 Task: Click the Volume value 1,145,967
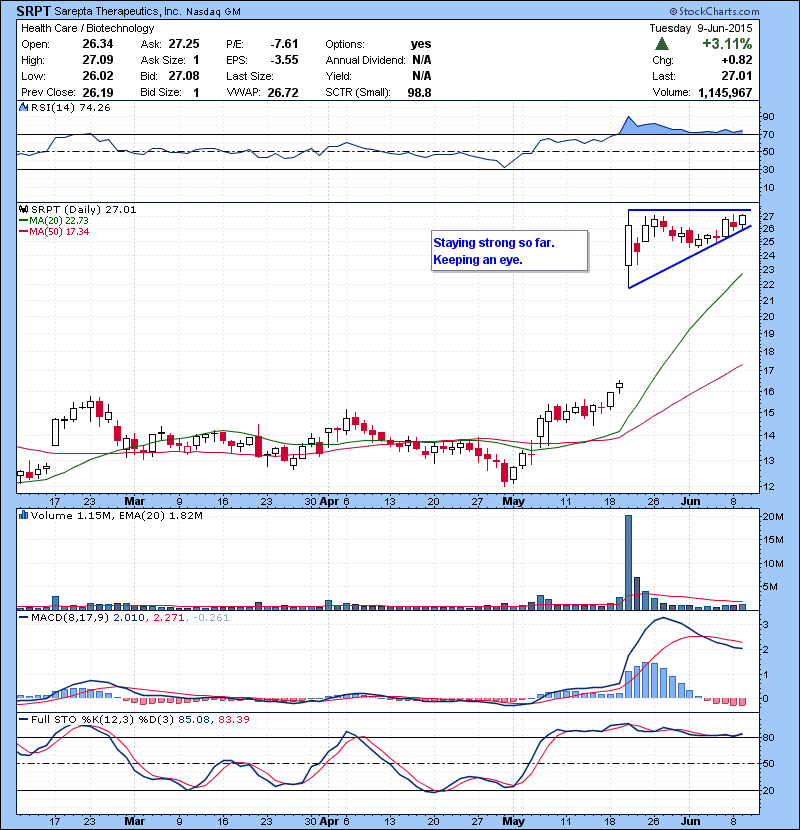click(725, 92)
